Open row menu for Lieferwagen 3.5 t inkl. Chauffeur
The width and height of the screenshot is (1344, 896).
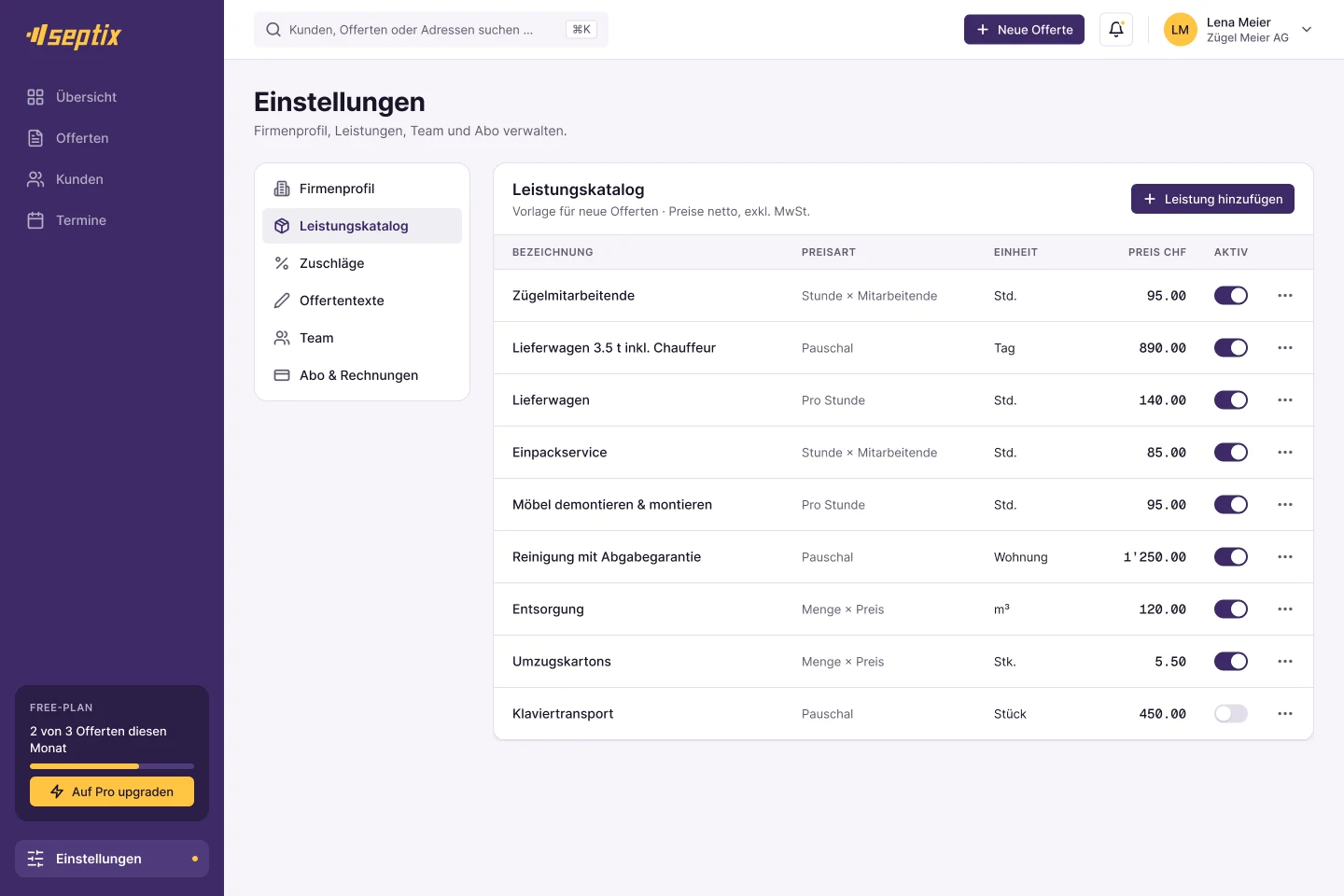pos(1285,348)
